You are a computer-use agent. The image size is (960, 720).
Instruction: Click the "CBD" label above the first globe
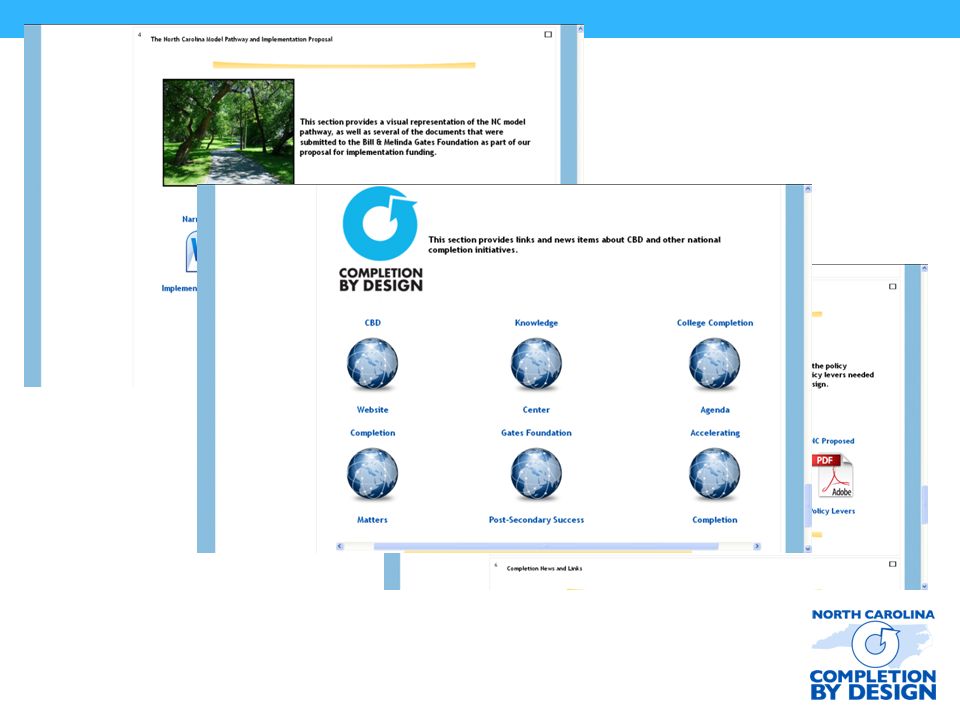[x=372, y=323]
